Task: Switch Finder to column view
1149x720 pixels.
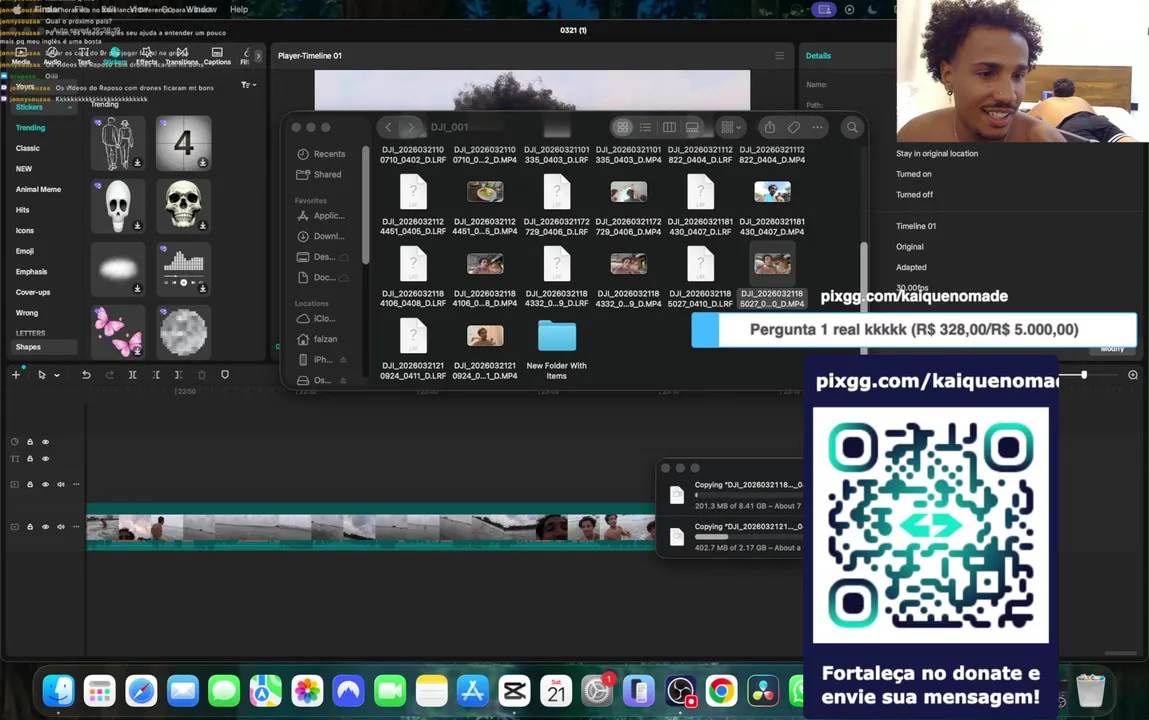Action: pos(669,127)
